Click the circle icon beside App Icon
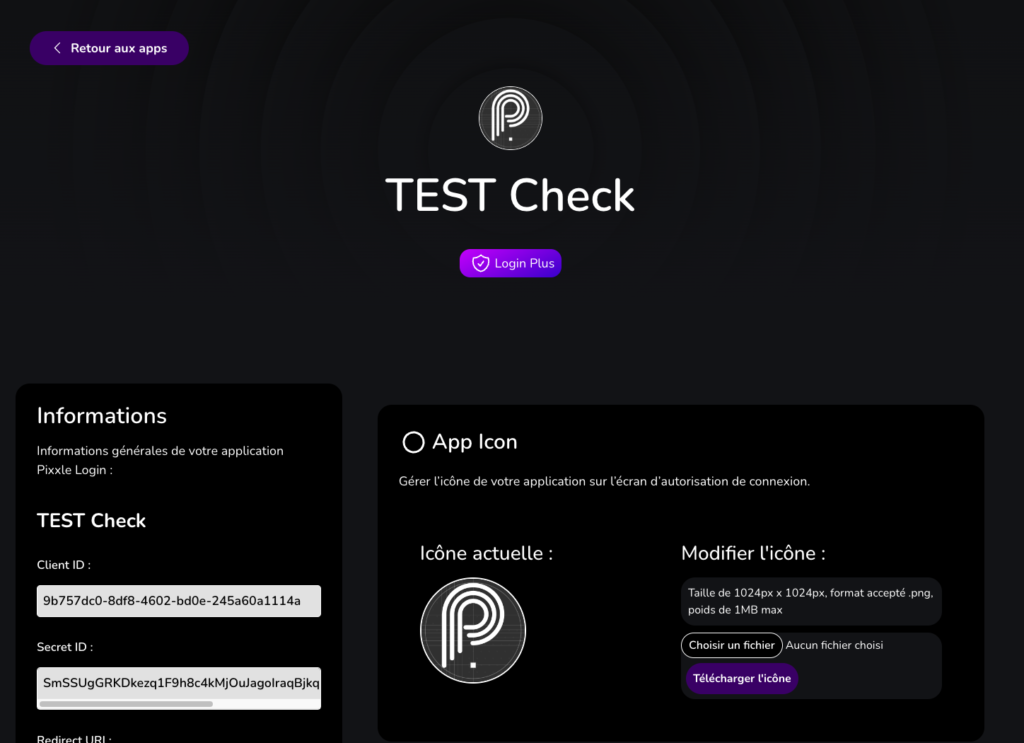Viewport: 1024px width, 743px height. point(413,442)
